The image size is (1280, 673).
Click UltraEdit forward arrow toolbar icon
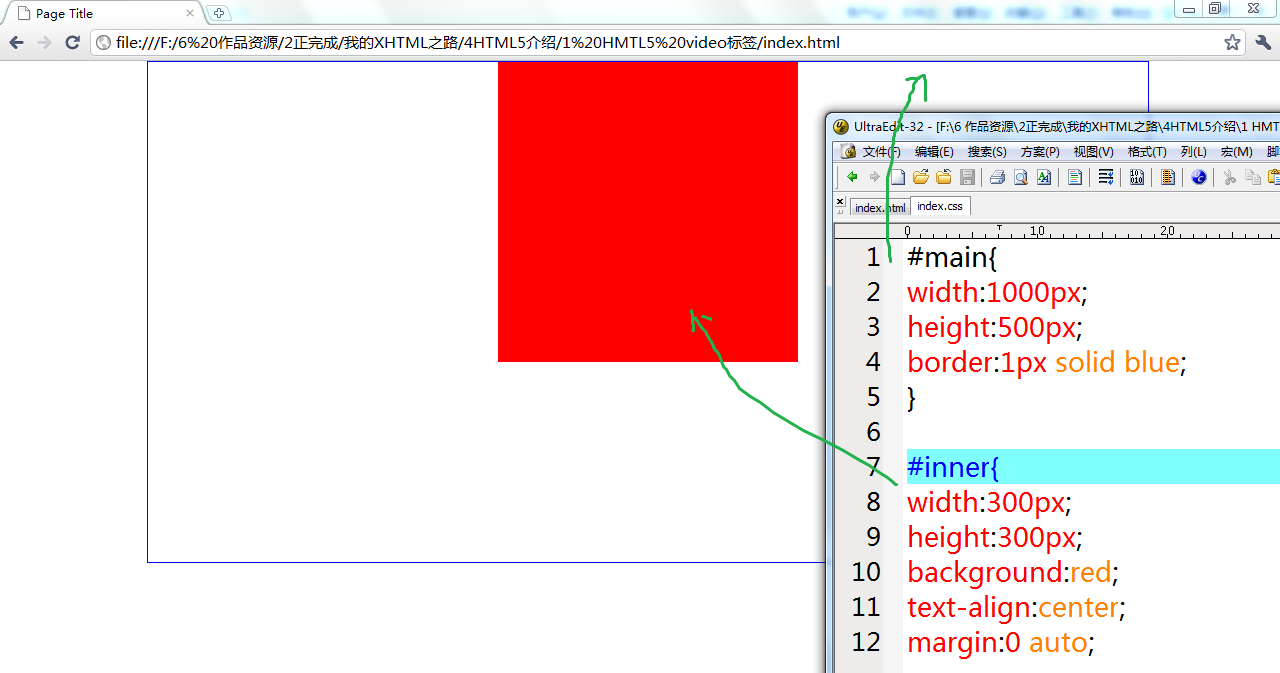pos(875,177)
